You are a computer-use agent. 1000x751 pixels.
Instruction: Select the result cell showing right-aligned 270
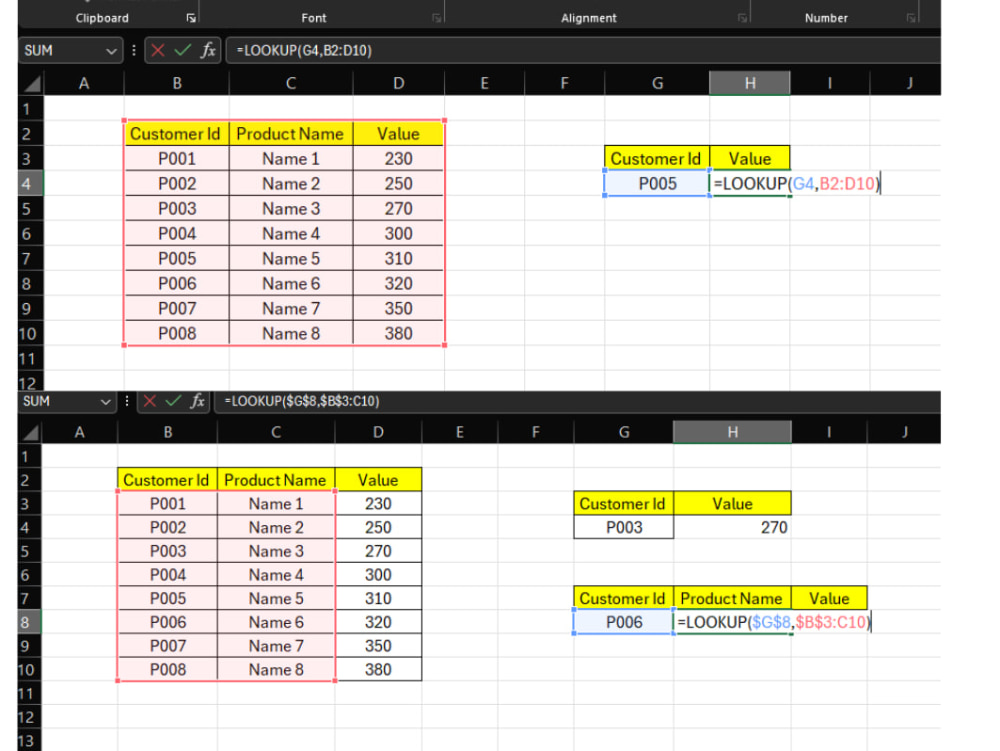point(732,527)
